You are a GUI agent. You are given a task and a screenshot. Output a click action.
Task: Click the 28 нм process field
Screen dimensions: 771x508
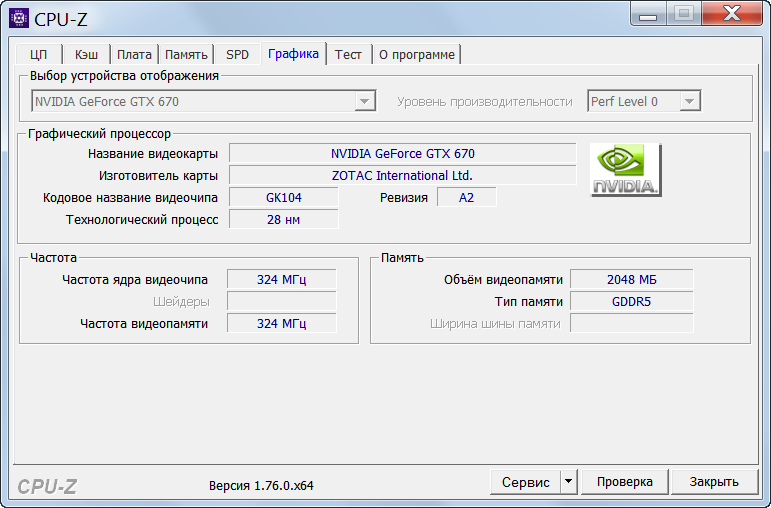(x=284, y=219)
